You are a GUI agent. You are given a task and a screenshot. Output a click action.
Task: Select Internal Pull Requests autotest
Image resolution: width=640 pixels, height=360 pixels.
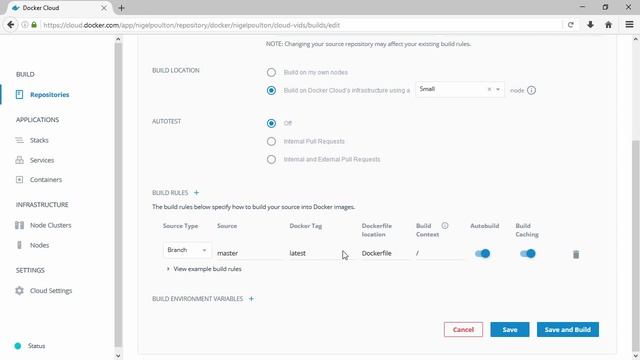coord(271,141)
